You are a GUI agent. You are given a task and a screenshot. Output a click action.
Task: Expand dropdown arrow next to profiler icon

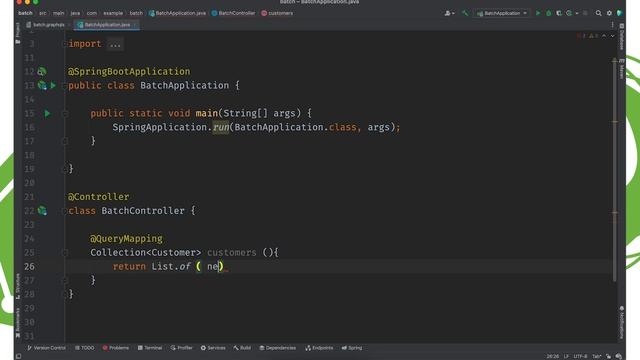(577, 13)
